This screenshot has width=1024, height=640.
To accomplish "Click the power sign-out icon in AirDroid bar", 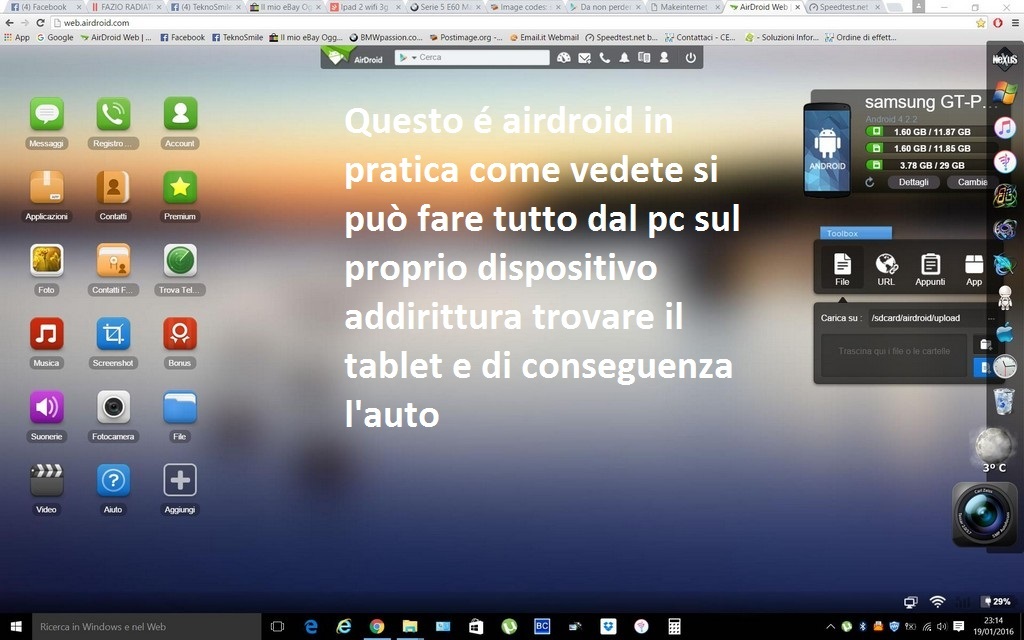I will point(690,58).
